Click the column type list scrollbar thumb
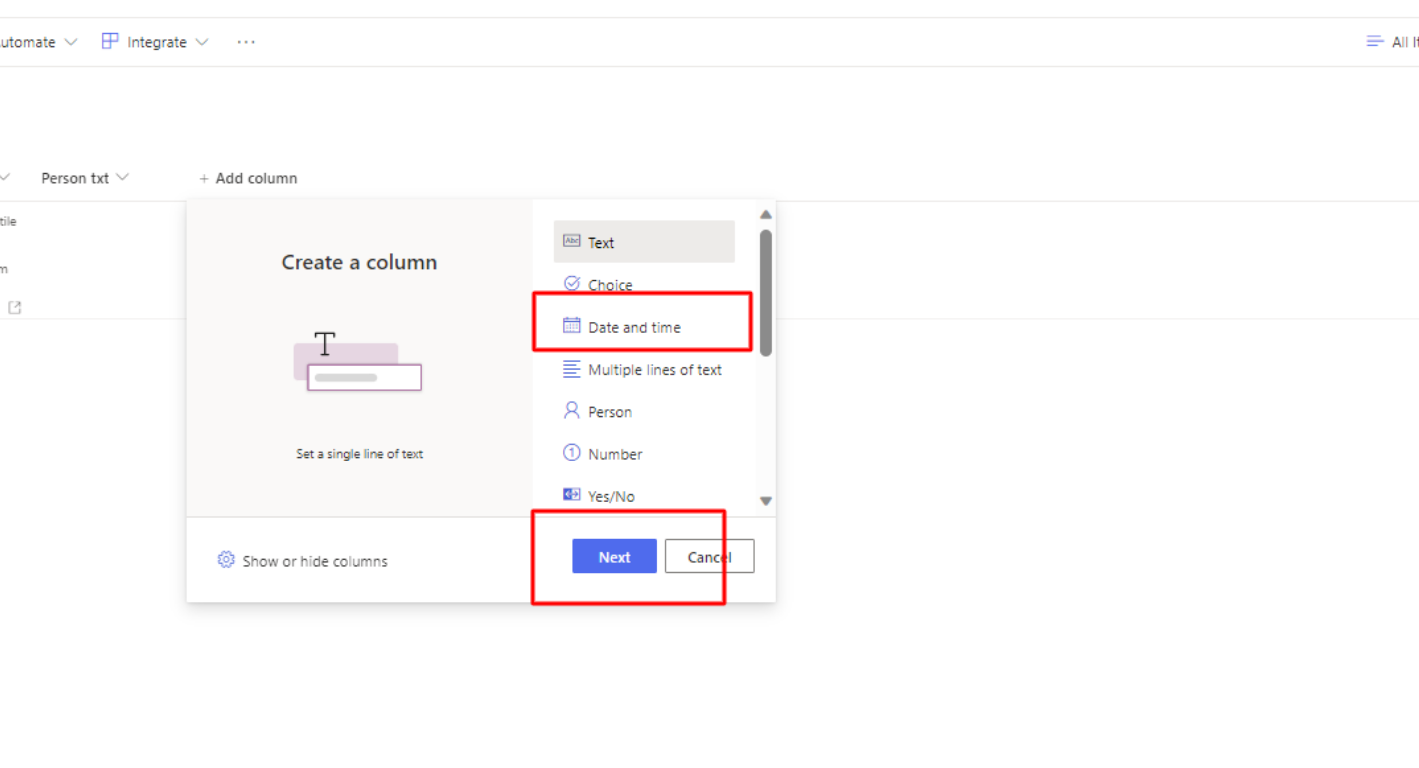This screenshot has height=768, width=1419. tap(764, 290)
